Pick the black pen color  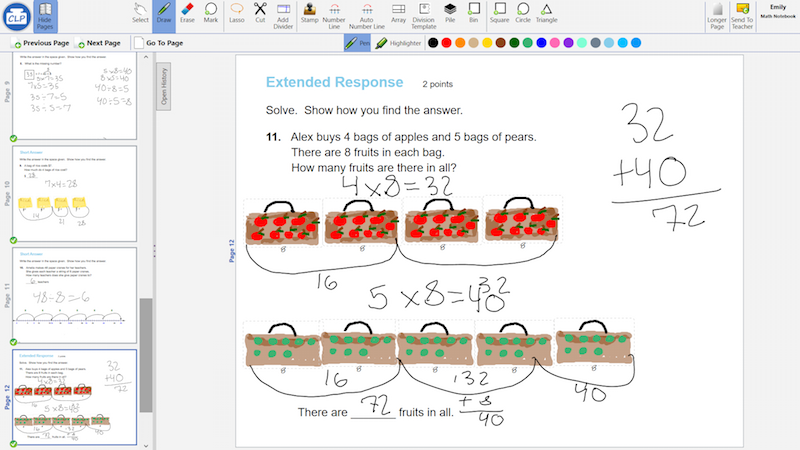point(433,43)
